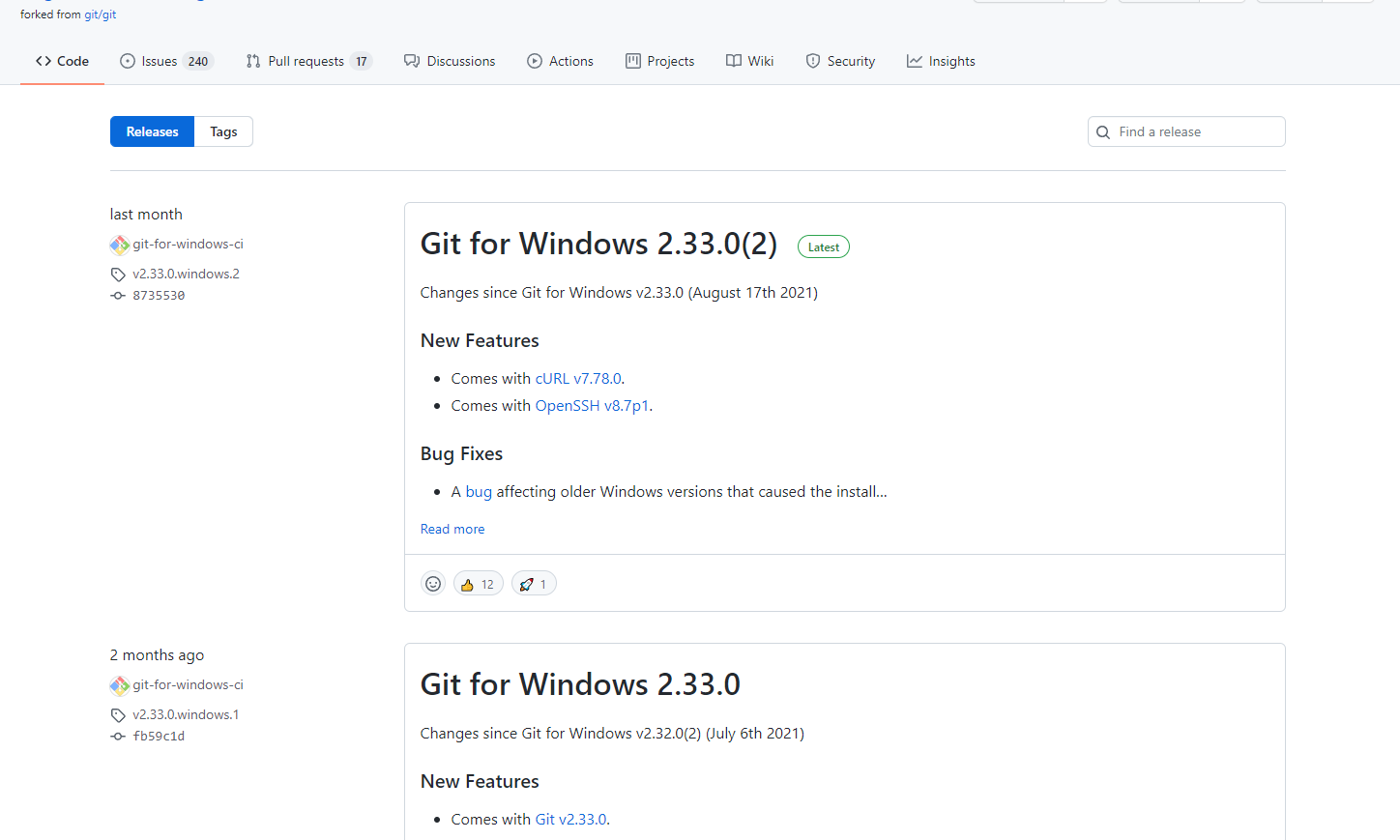
Task: Toggle the rocket reaction with 1
Action: tap(534, 584)
